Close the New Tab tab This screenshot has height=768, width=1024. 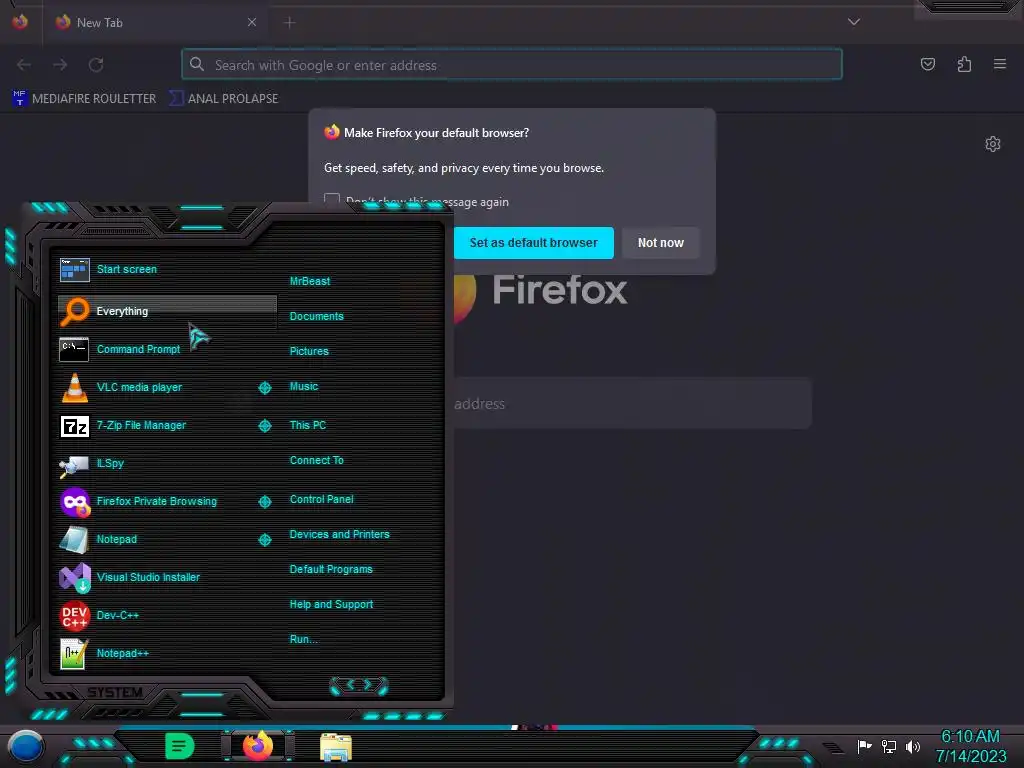click(x=251, y=22)
